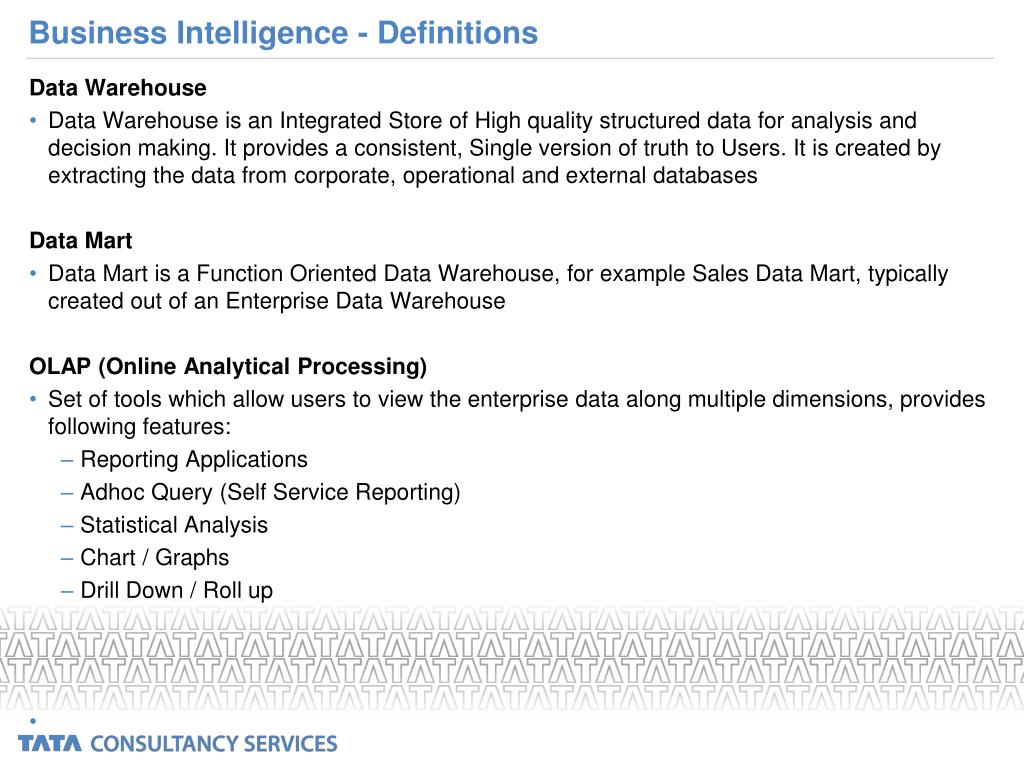Click the Reporting Applications list item

point(194,459)
